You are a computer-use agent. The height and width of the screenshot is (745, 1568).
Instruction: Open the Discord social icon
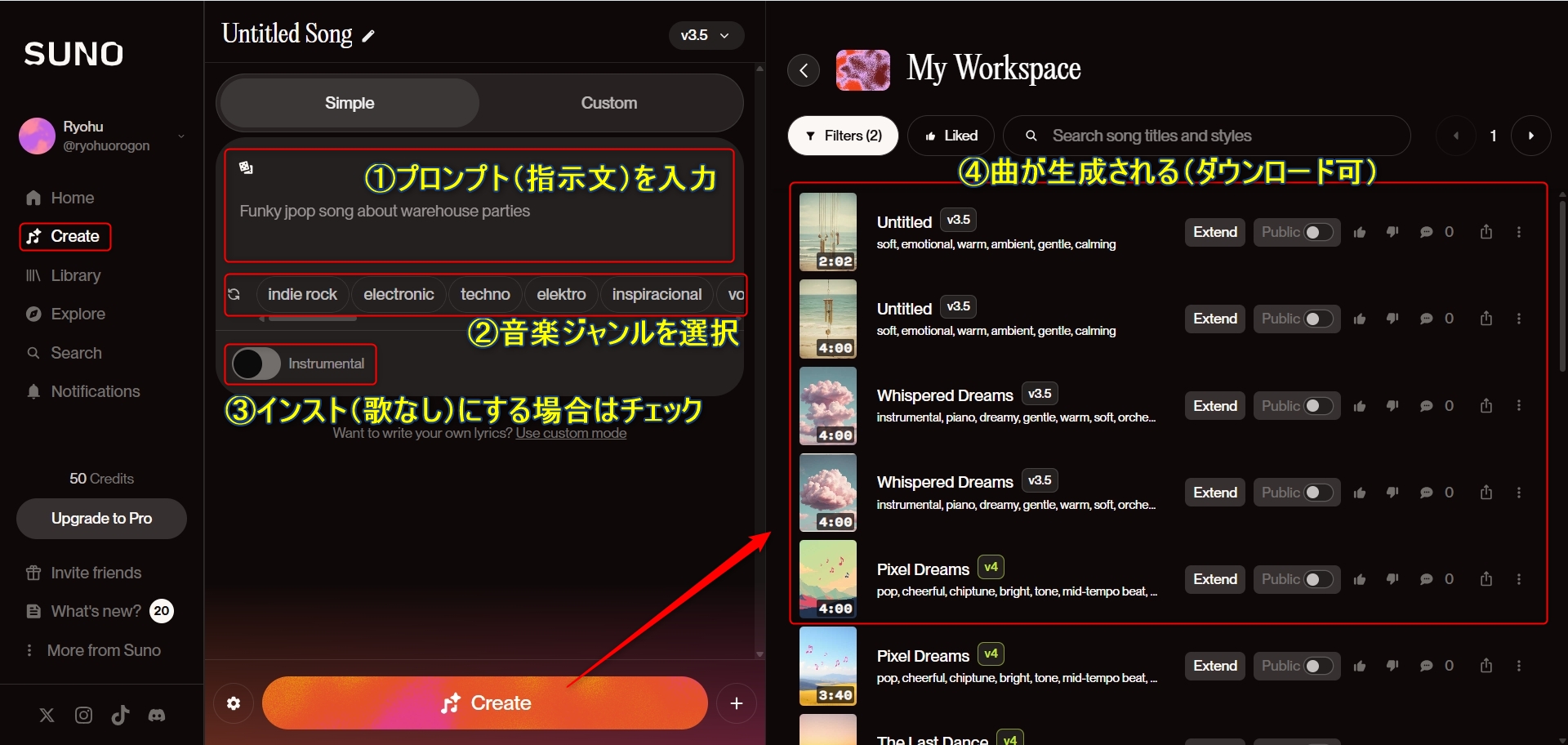click(x=157, y=716)
